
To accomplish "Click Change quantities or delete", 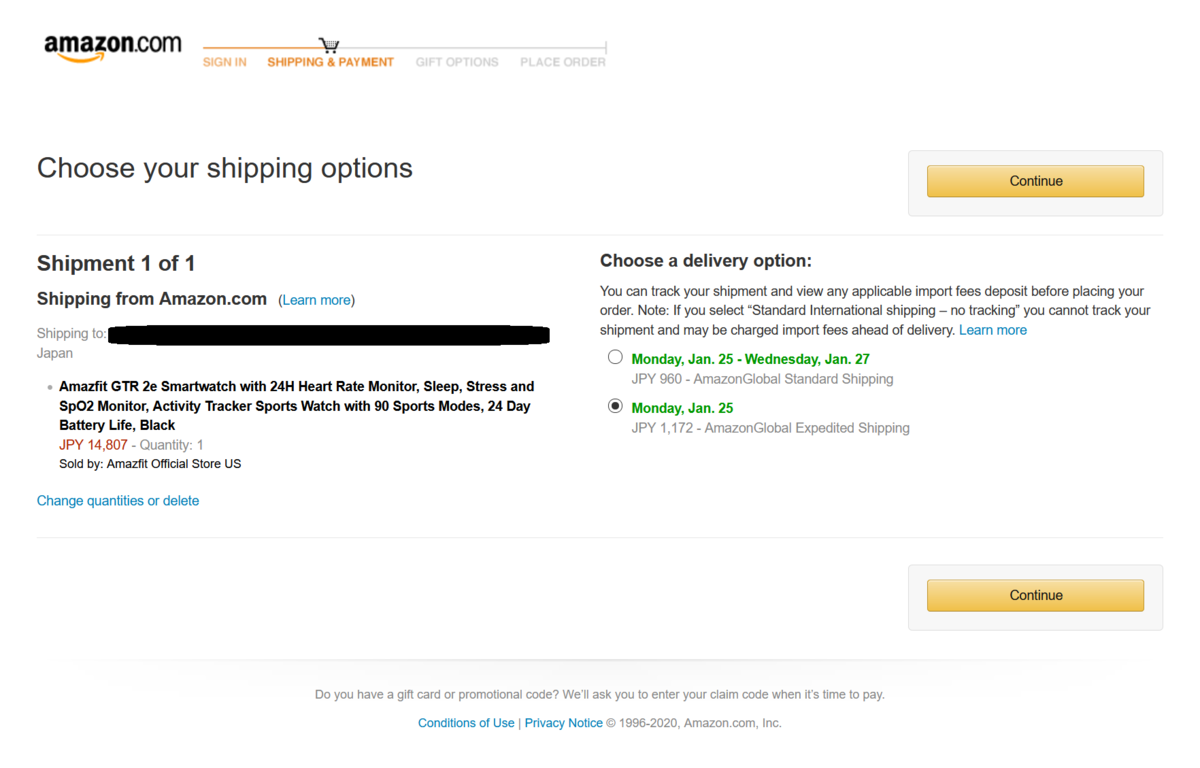I will click(118, 501).
